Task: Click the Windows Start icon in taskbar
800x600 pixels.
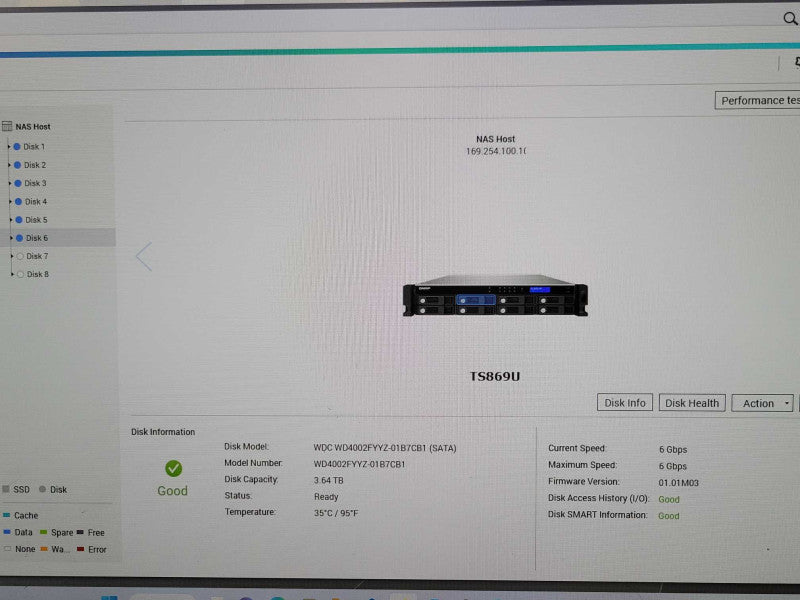Action: point(109,597)
